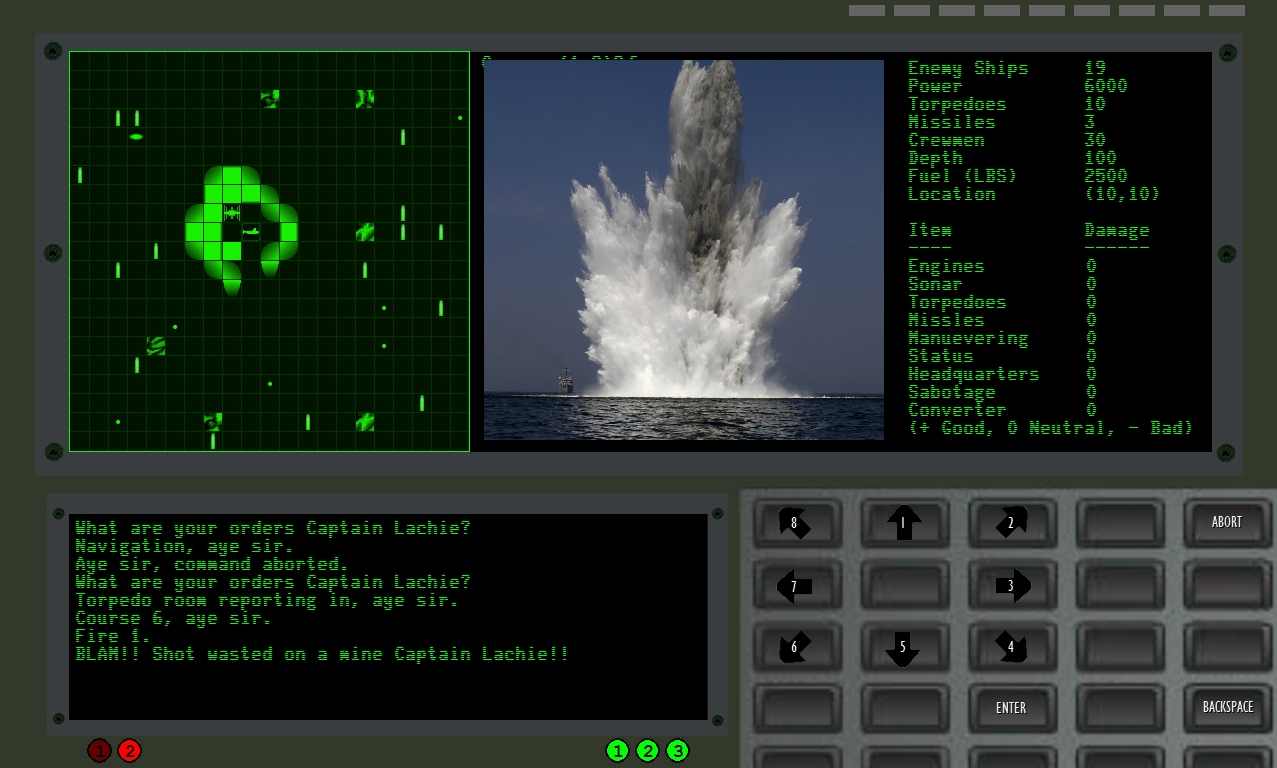Click the 'Headquarters' damage row label
Viewport: 1277px width, 768px height.
(x=974, y=374)
